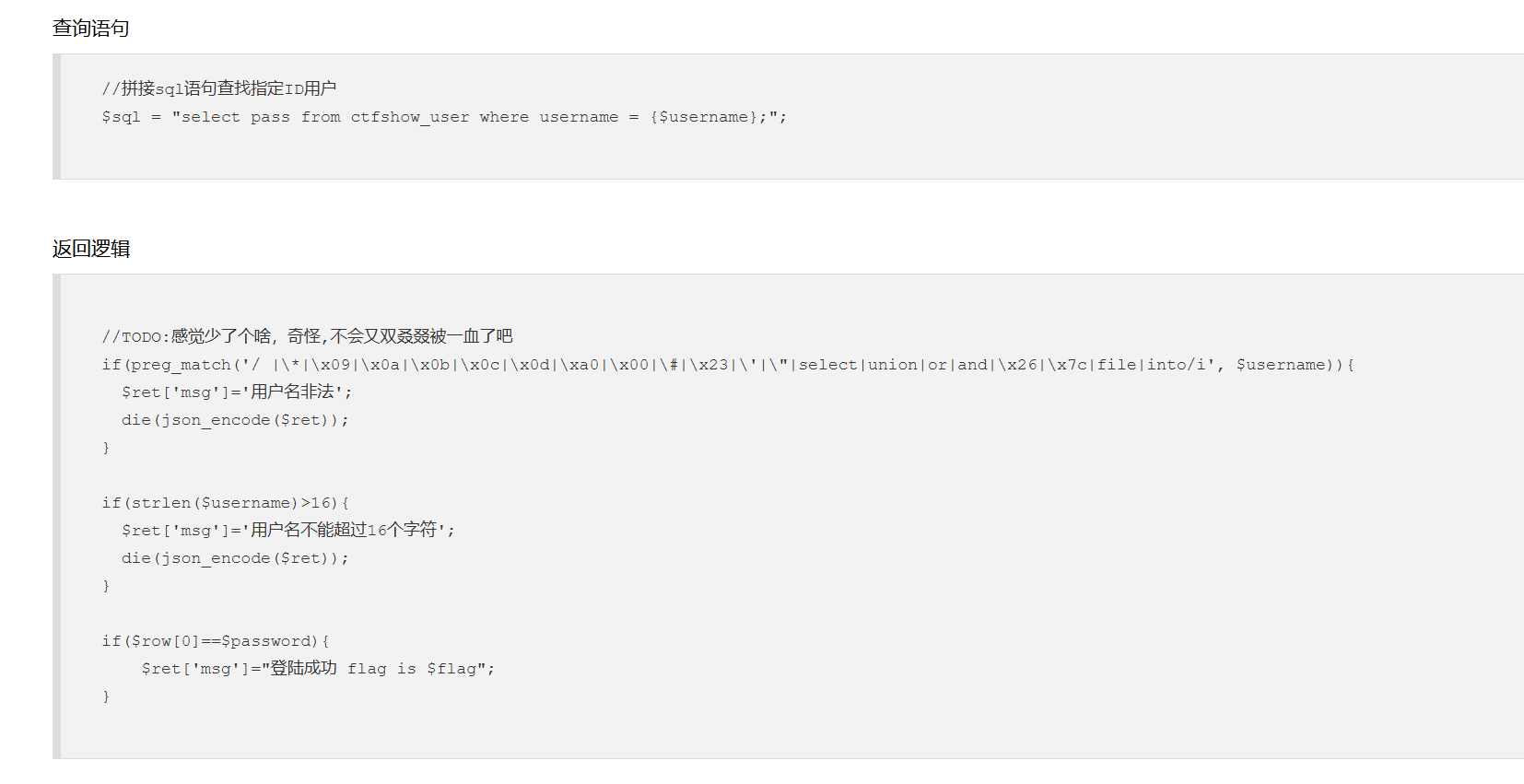Click the 用户名不能超过16个字符 message line
Image resolution: width=1524 pixels, height=784 pixels.
coord(288,531)
